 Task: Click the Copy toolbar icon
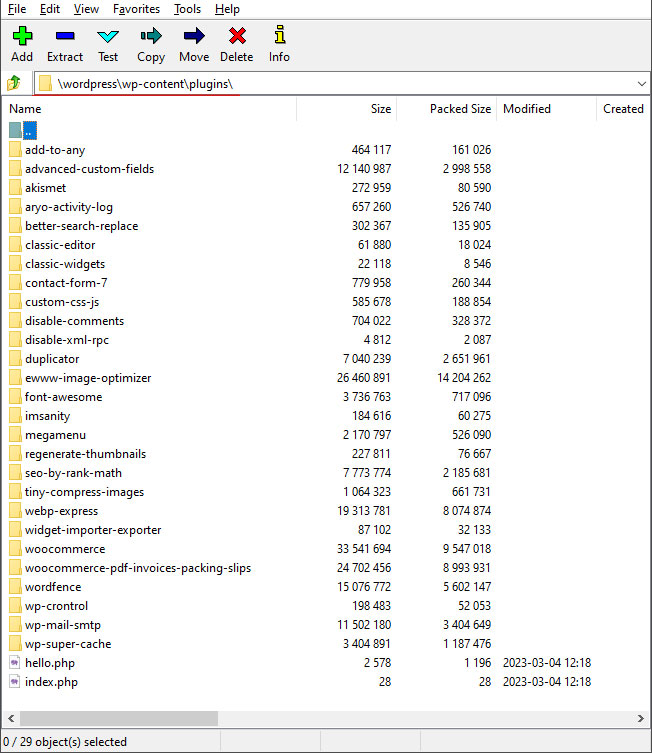pyautogui.click(x=151, y=36)
